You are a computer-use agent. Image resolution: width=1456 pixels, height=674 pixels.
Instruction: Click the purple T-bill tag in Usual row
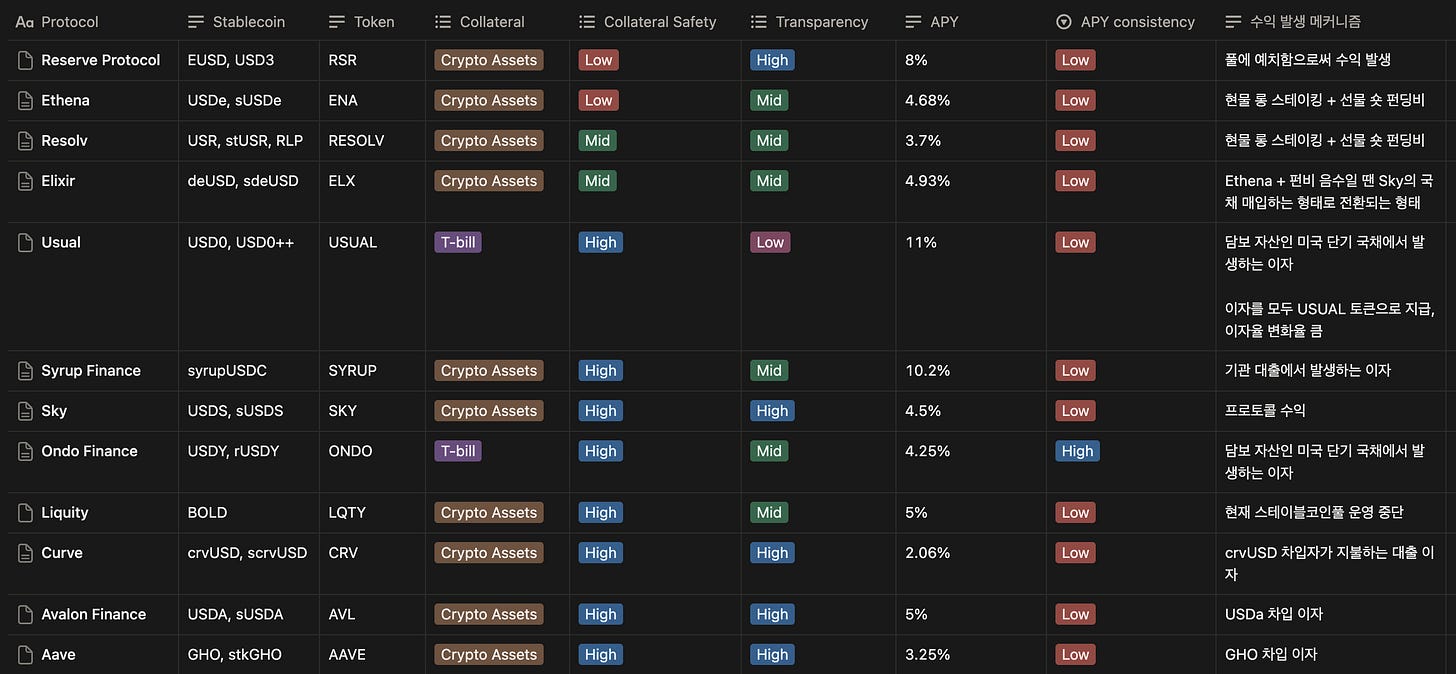pyautogui.click(x=458, y=242)
